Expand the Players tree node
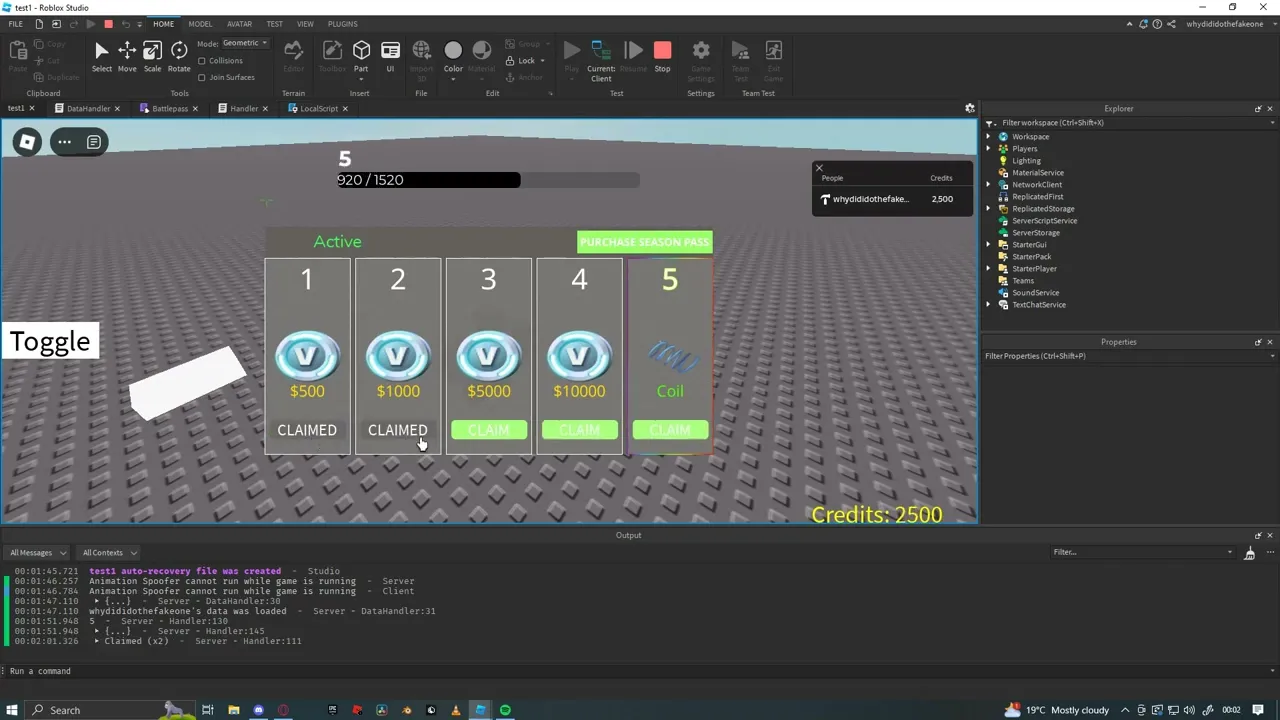Viewport: 1280px width, 720px height. click(x=989, y=149)
